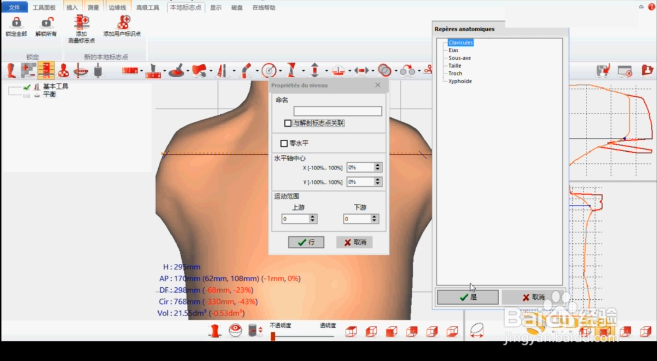This screenshot has width=657, height=361.
Task: Choose the red shape-with-arrow tool
Action: 199,70
